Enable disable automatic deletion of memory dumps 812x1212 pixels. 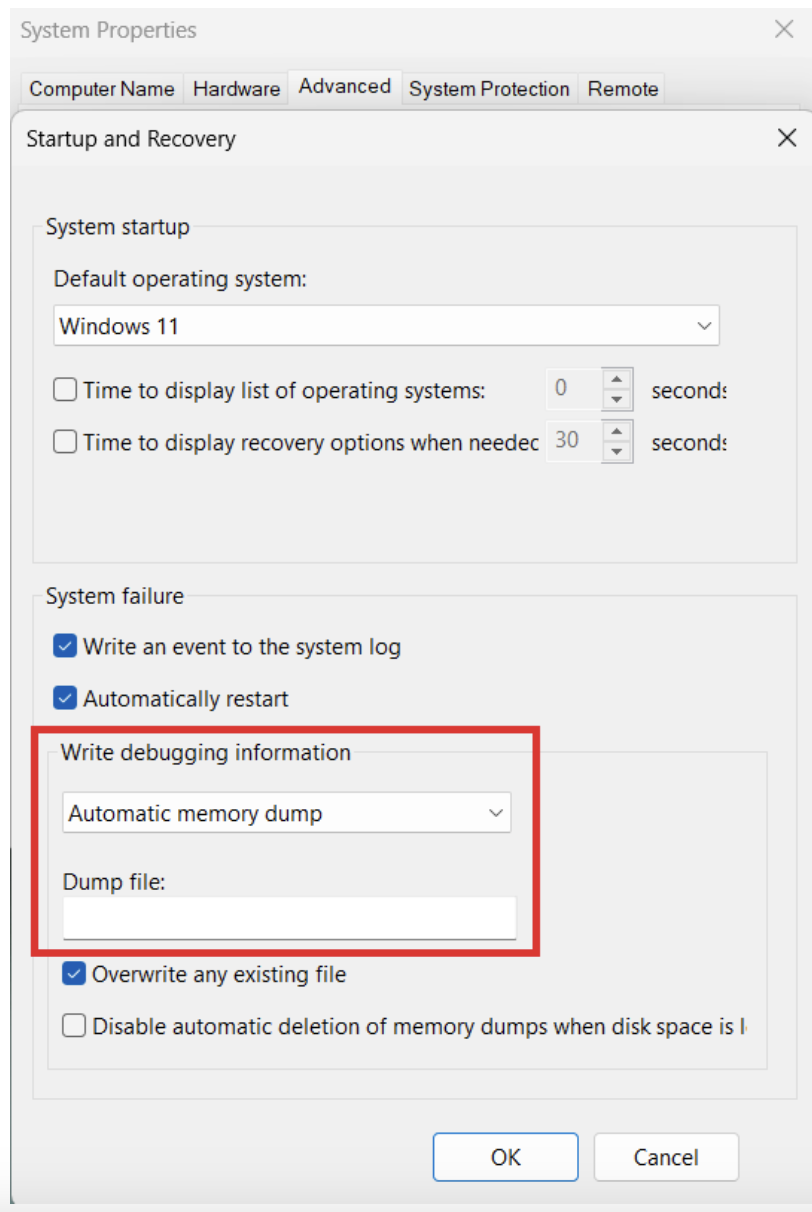tap(73, 1026)
